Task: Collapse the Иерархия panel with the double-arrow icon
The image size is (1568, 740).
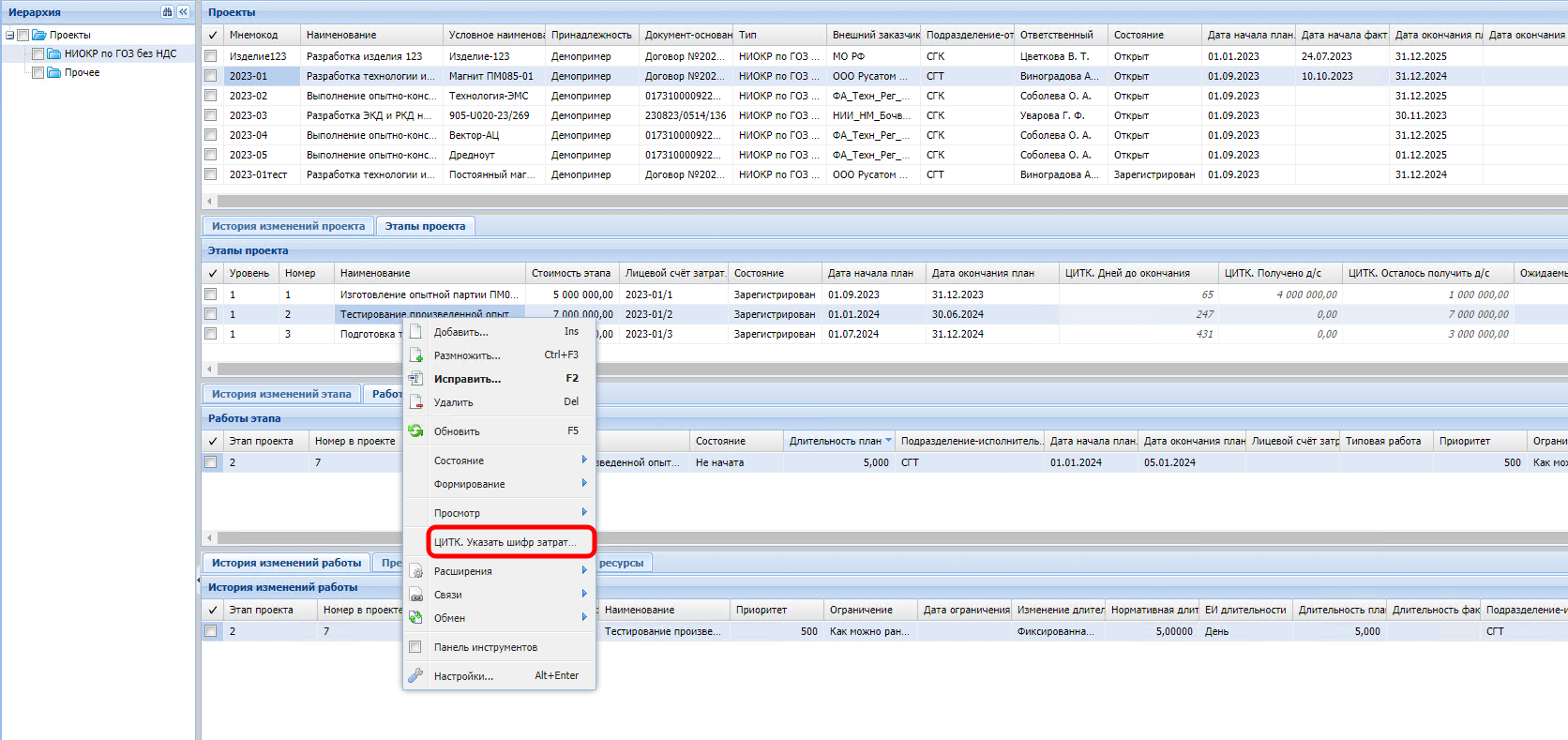Action: point(183,12)
